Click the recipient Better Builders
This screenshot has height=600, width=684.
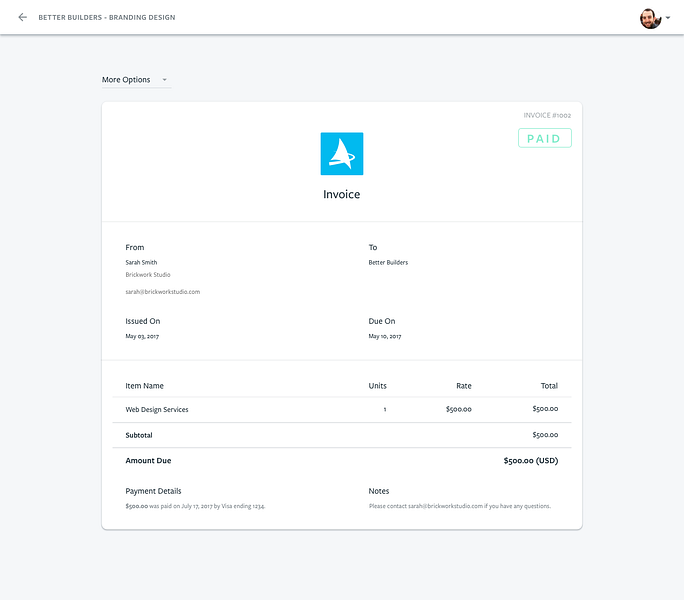pyautogui.click(x=388, y=262)
